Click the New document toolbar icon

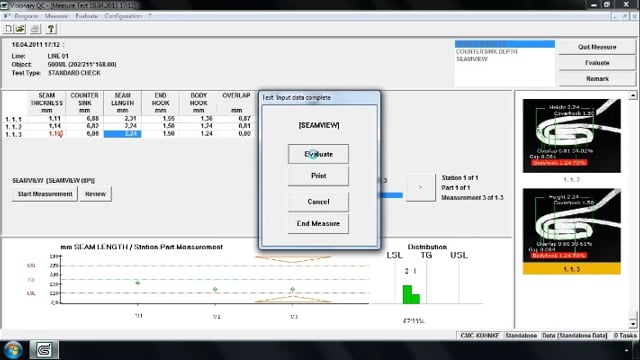click(x=8, y=29)
